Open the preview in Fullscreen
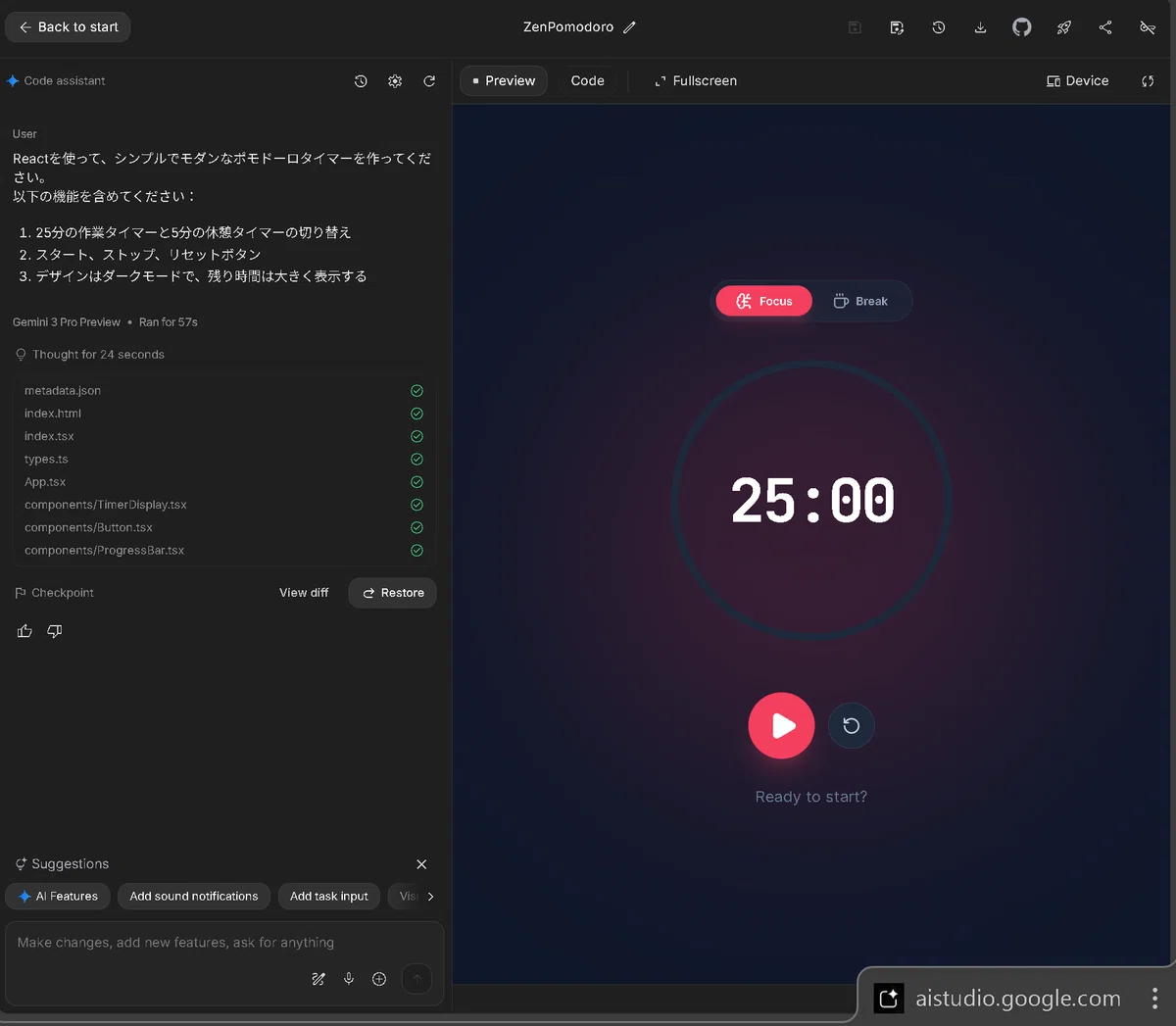 coord(696,81)
